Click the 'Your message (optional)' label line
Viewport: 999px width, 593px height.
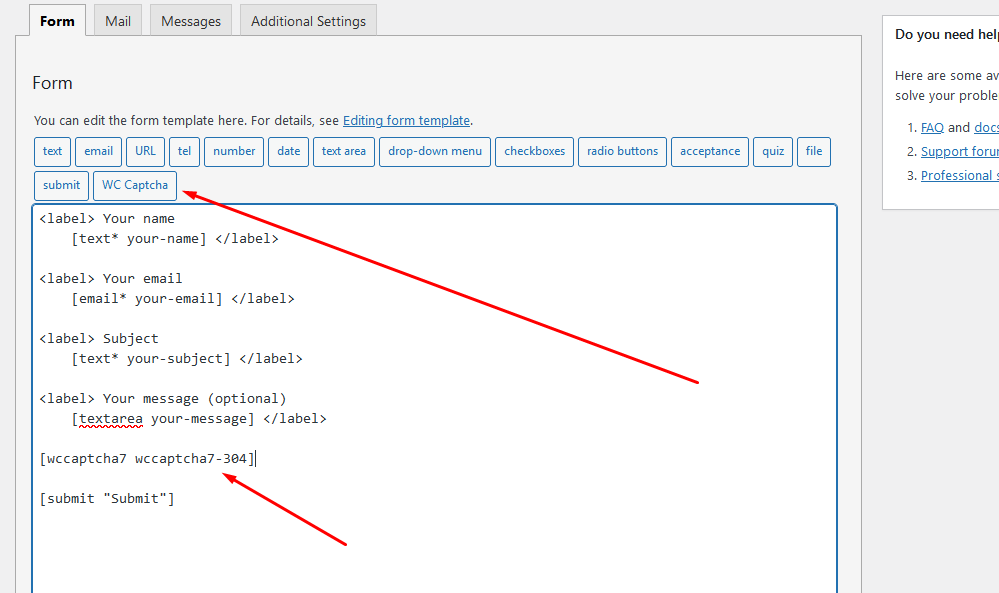tap(163, 399)
